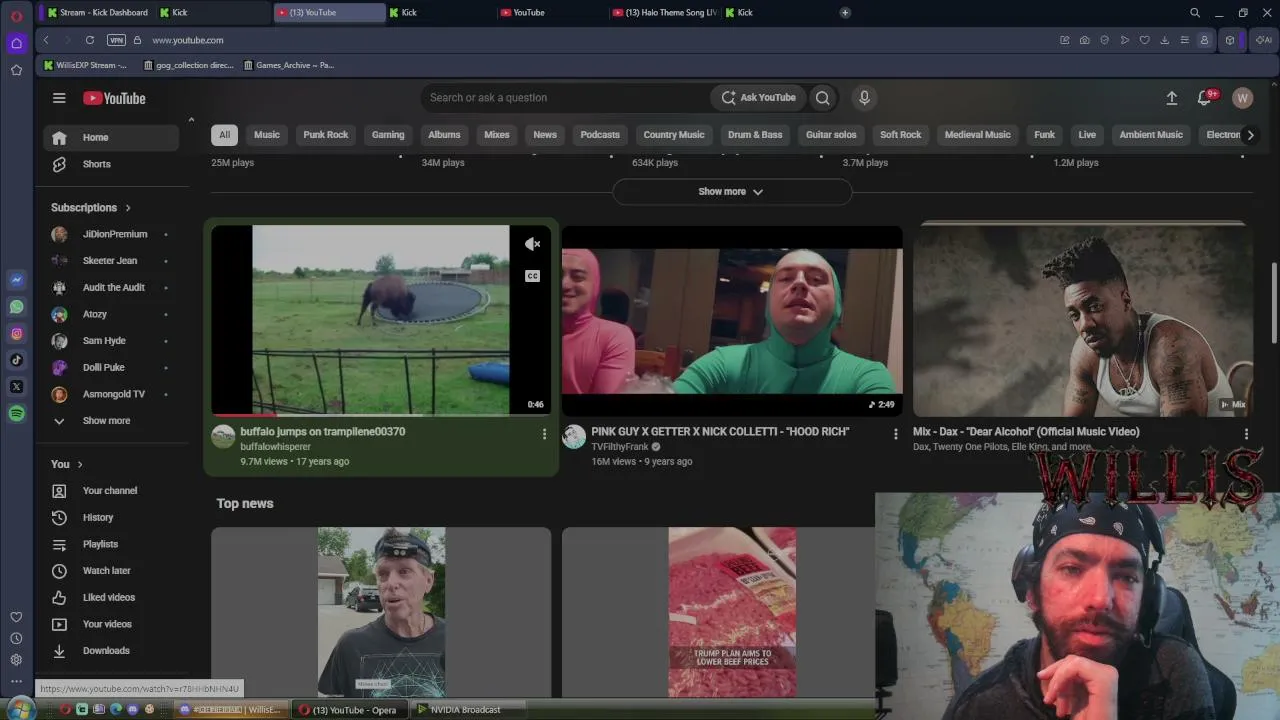Select the All filter chip
1280x720 pixels.
[225, 135]
